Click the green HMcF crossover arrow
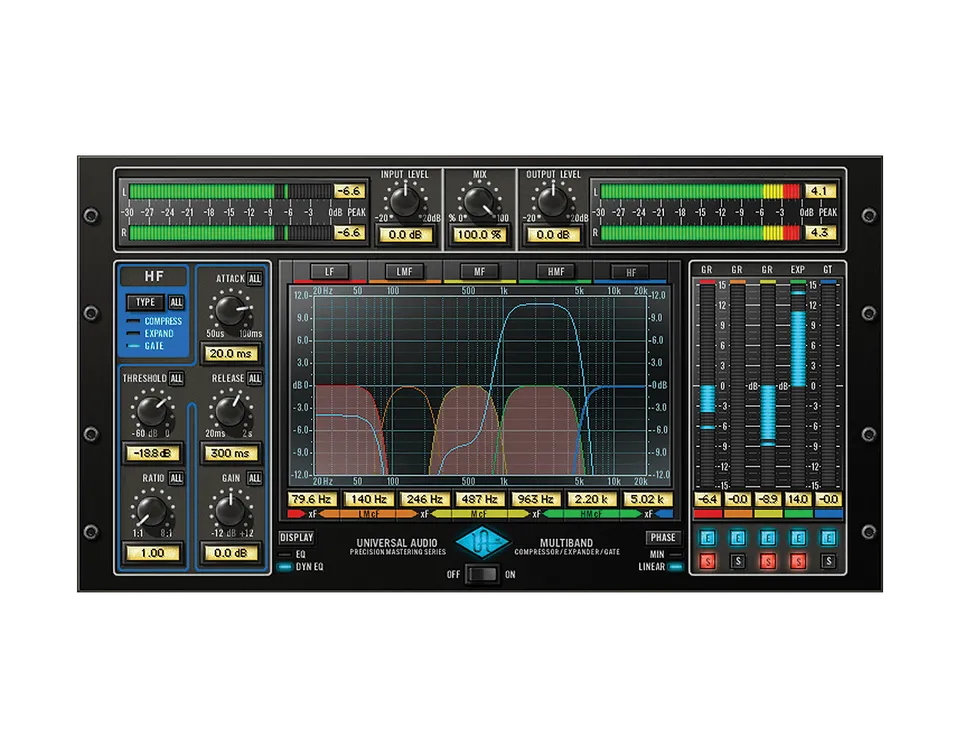The image size is (960, 754). 590,514
